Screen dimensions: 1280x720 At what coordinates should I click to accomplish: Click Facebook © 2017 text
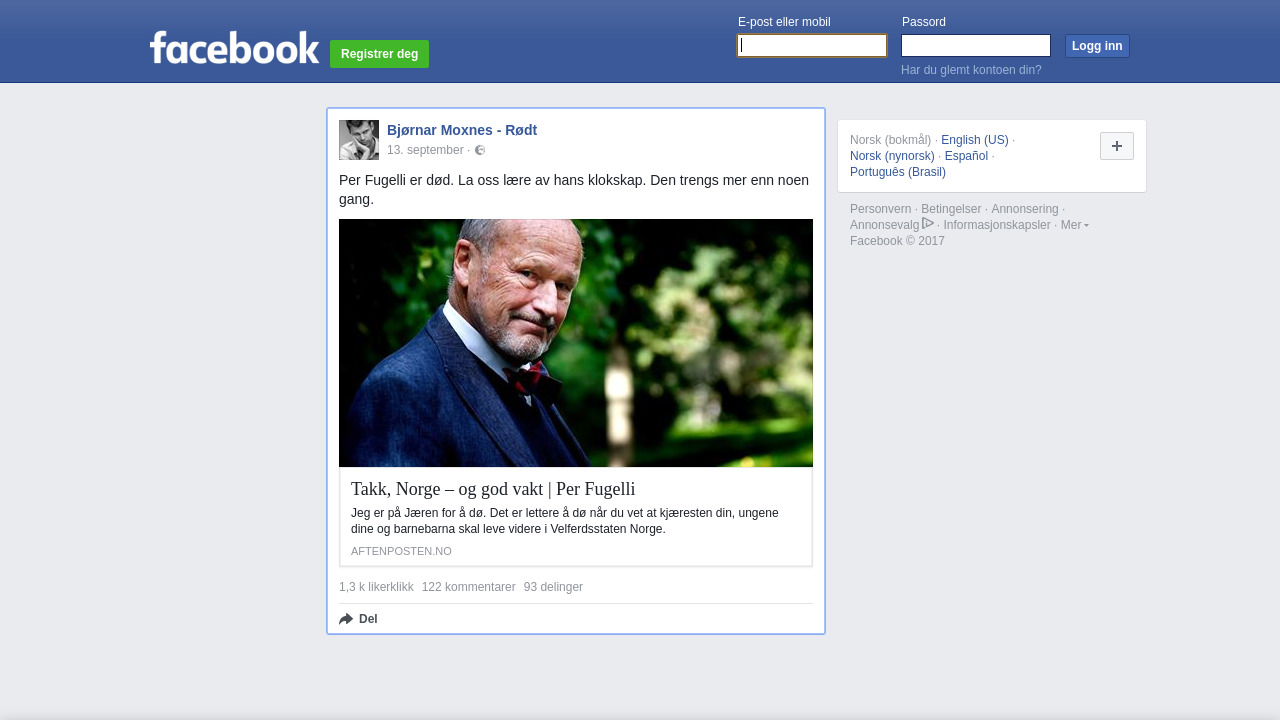click(897, 241)
